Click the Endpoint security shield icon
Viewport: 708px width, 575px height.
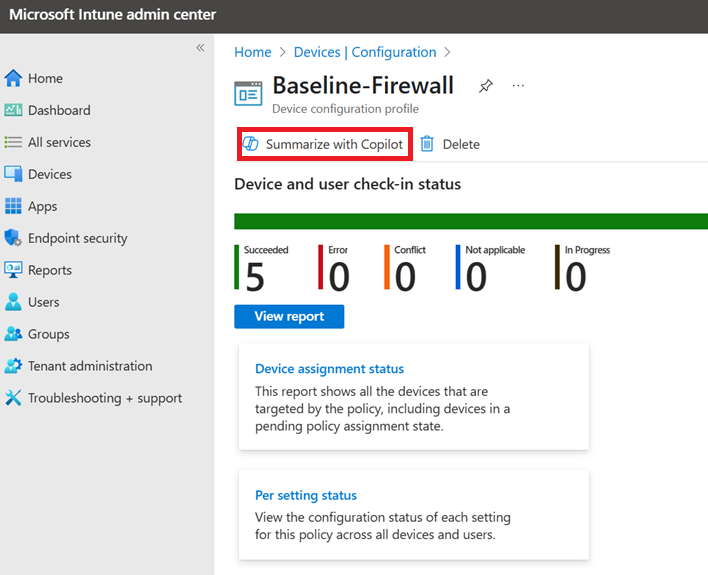click(13, 238)
